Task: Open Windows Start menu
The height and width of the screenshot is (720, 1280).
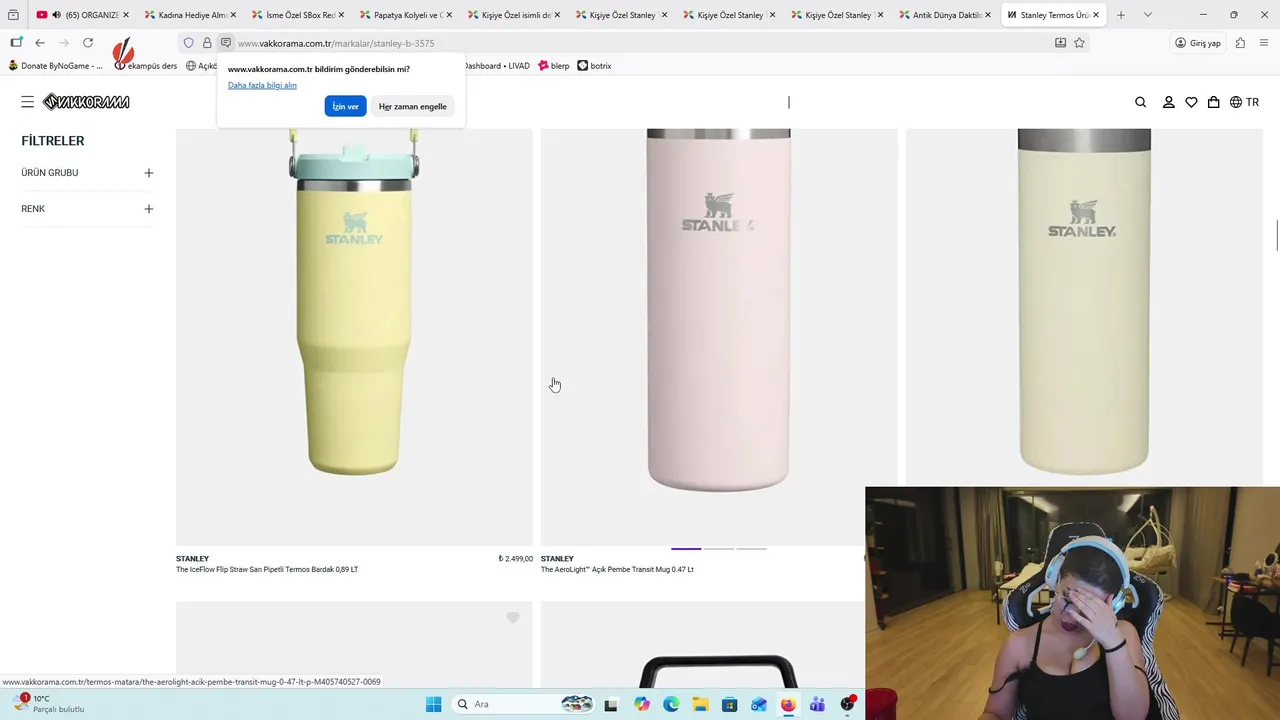Action: (x=433, y=704)
